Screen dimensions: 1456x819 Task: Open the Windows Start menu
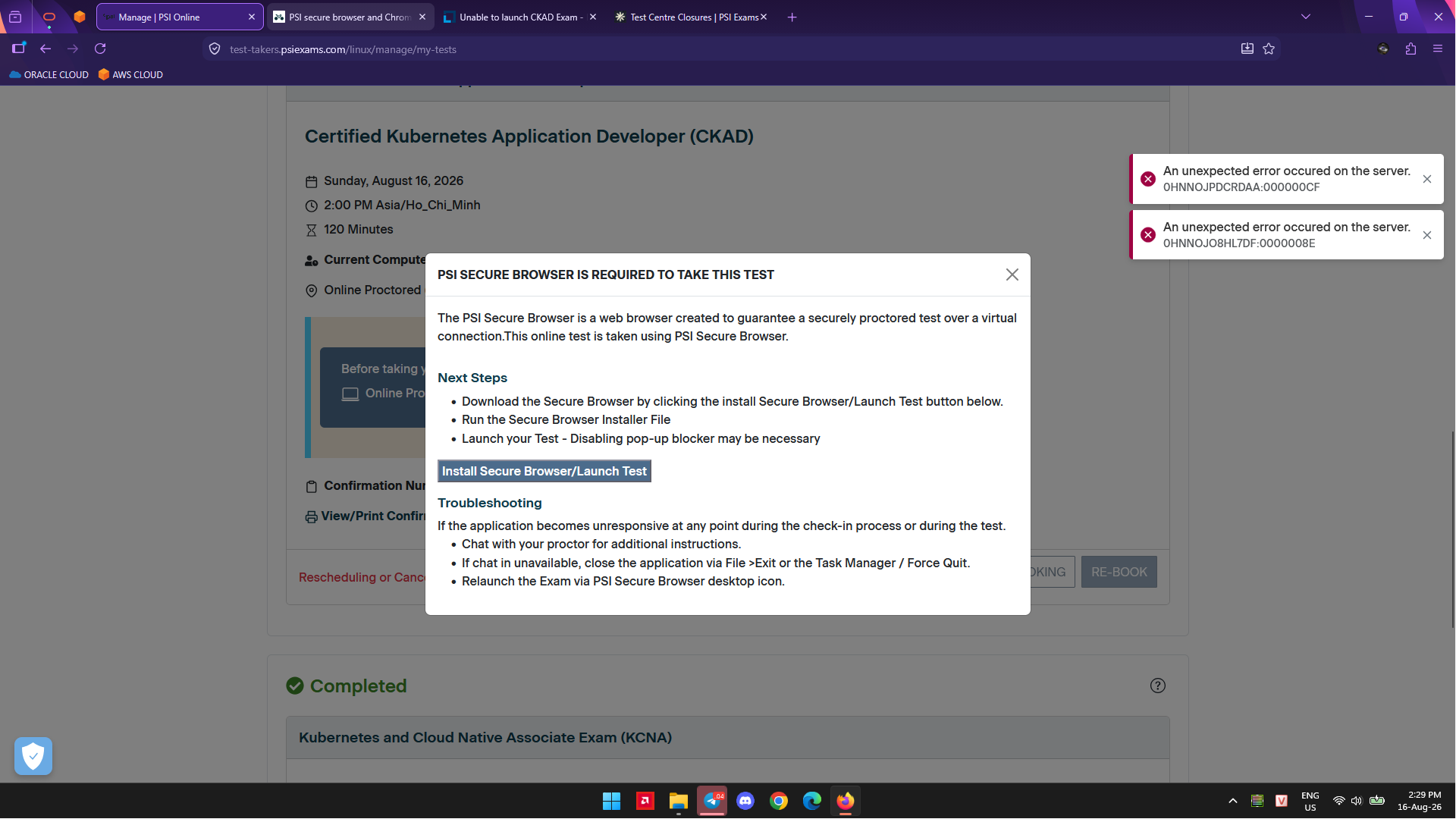[x=611, y=801]
